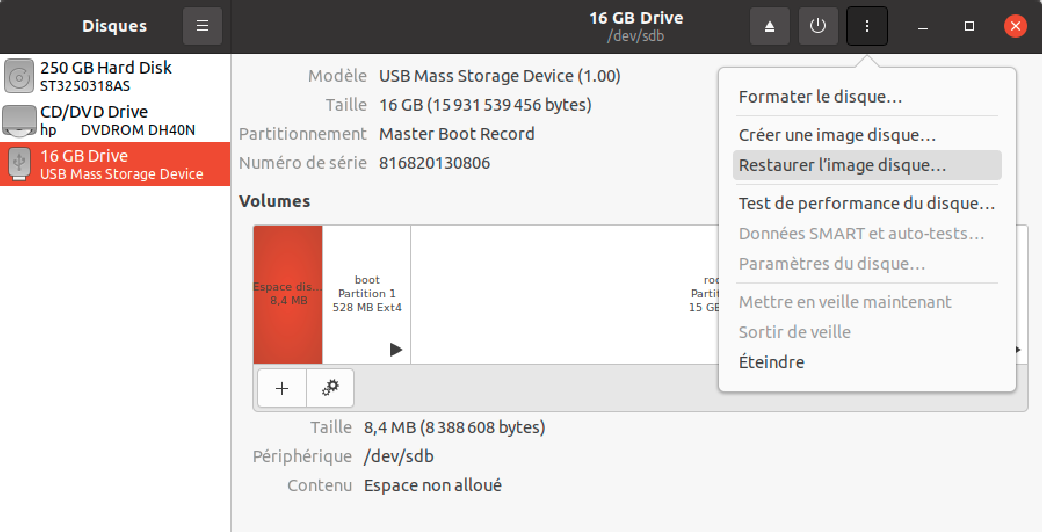Open the gears partition options icon

(330, 388)
